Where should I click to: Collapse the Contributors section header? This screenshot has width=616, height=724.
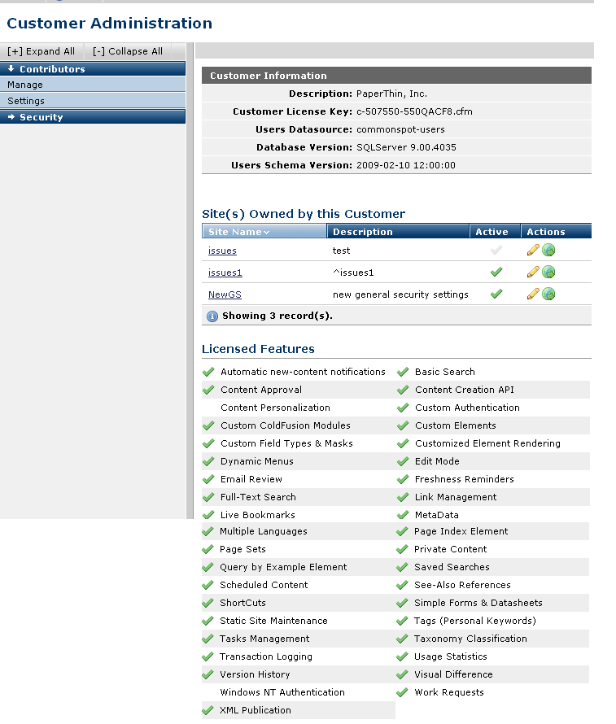52,69
